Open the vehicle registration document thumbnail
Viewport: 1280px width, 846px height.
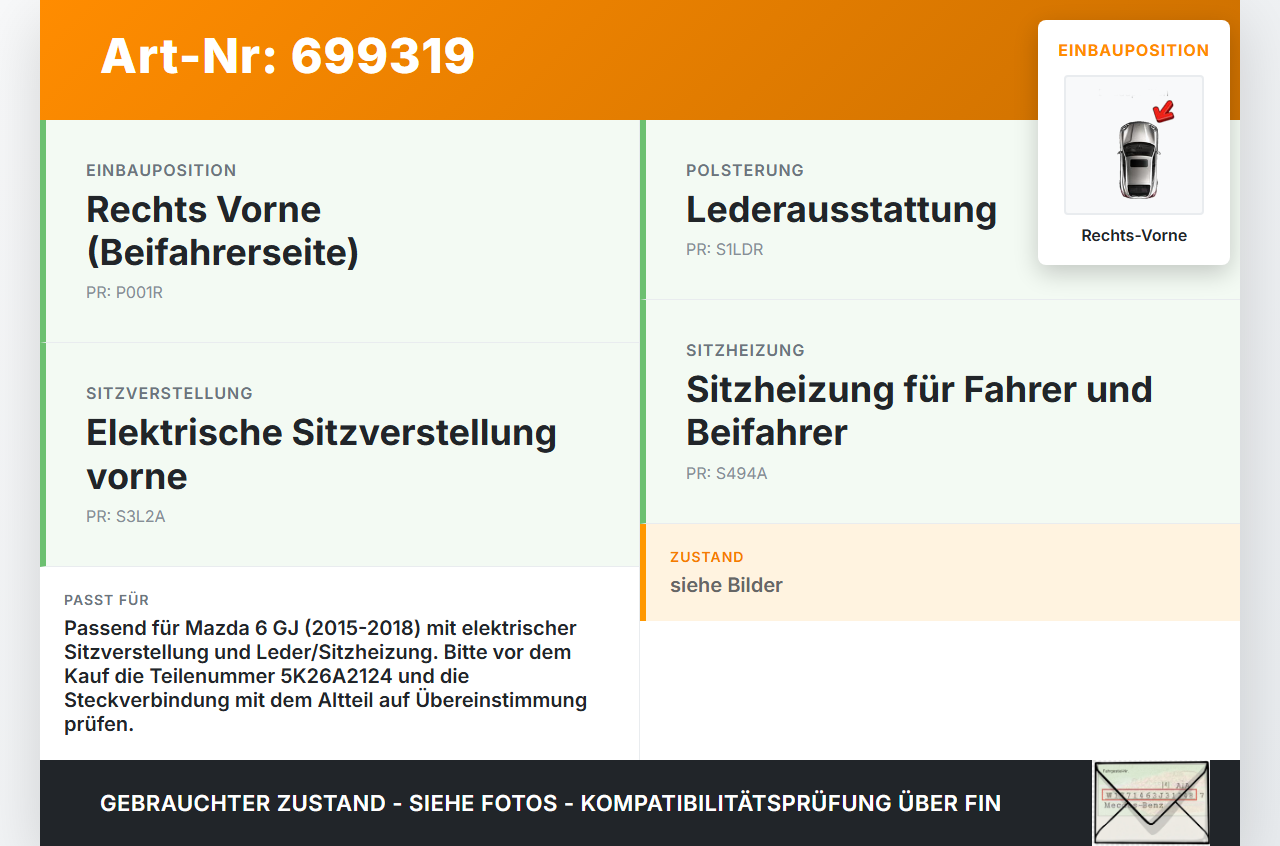point(1151,803)
